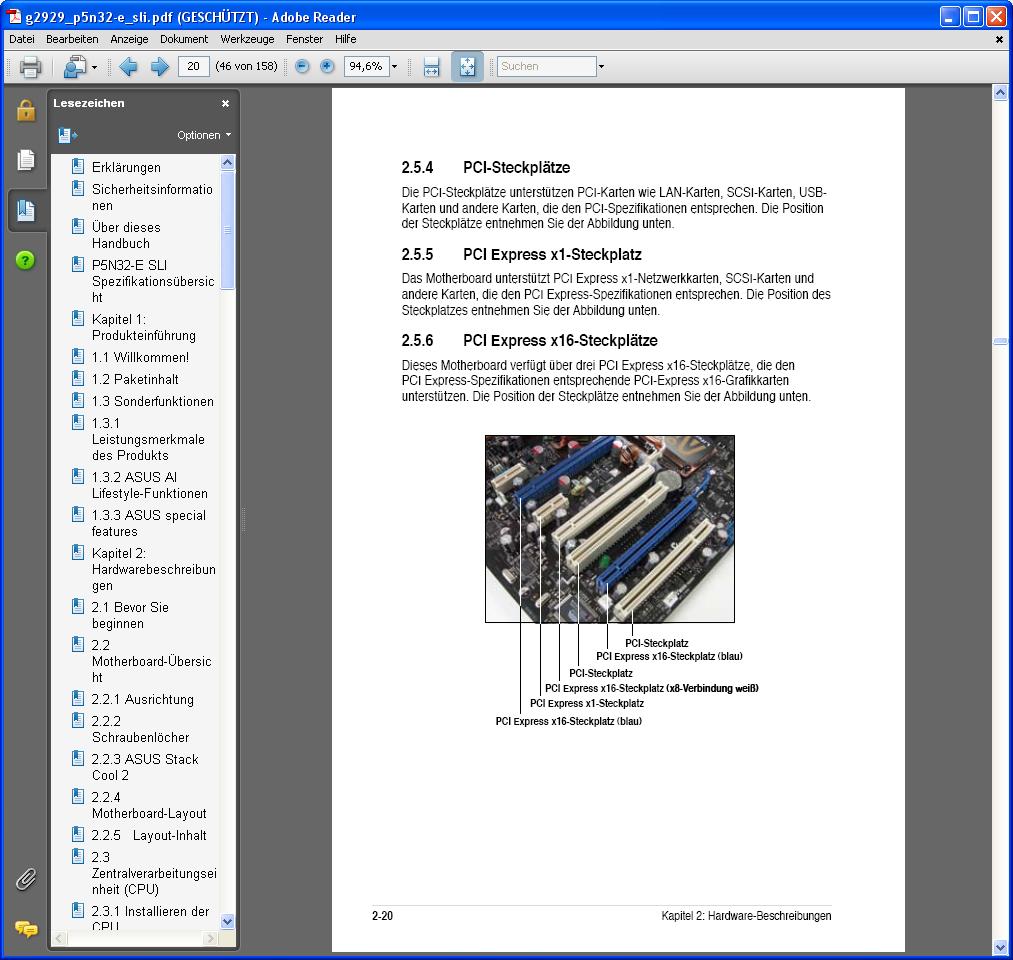Zoom in with the plus icon
This screenshot has width=1013, height=960.
pyautogui.click(x=328, y=67)
